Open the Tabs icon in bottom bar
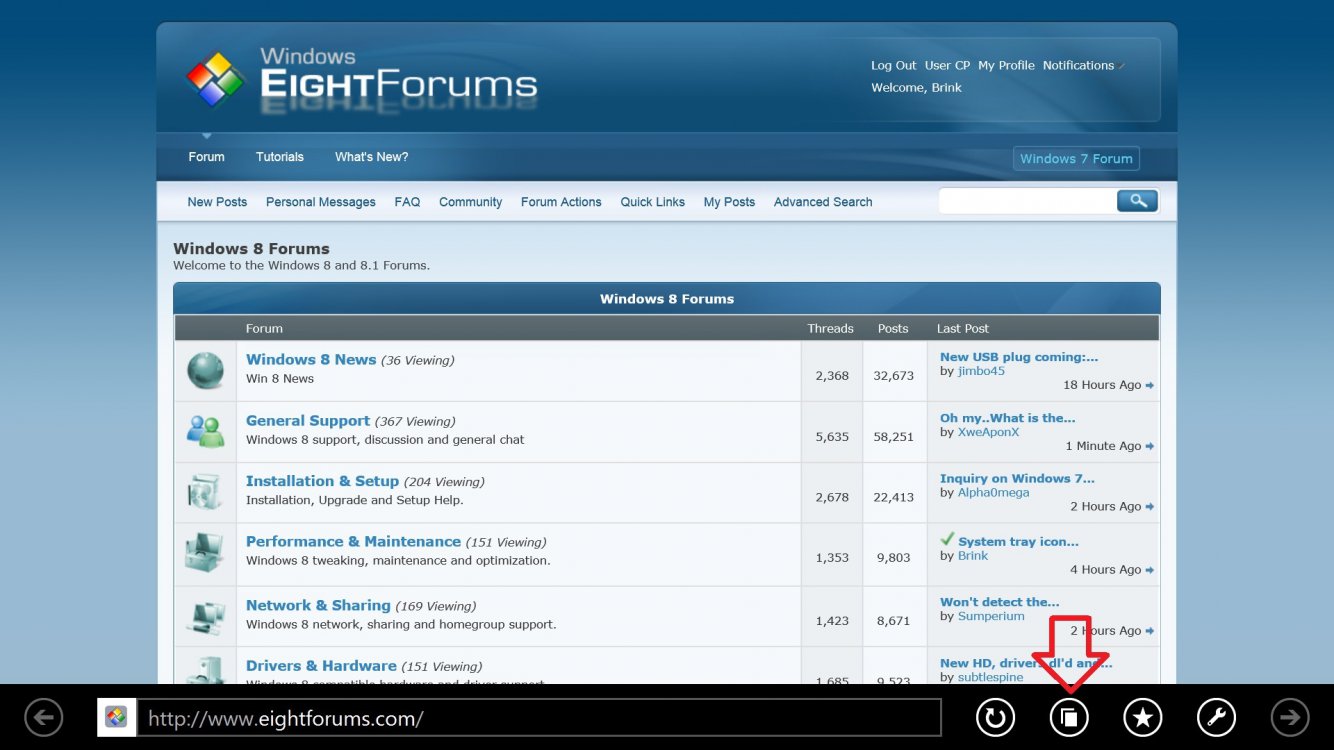The image size is (1334, 750). [1069, 717]
